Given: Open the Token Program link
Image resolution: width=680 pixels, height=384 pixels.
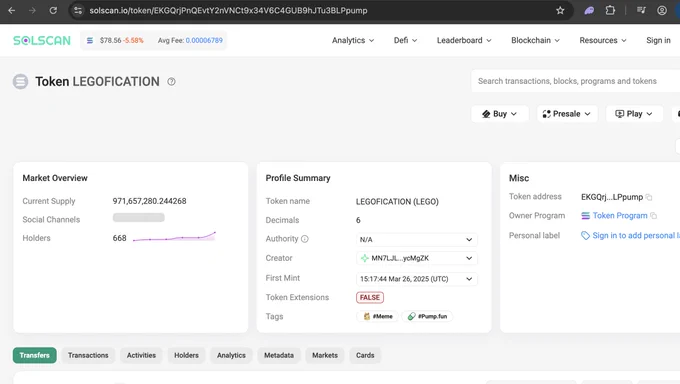Looking at the screenshot, I should [x=620, y=216].
